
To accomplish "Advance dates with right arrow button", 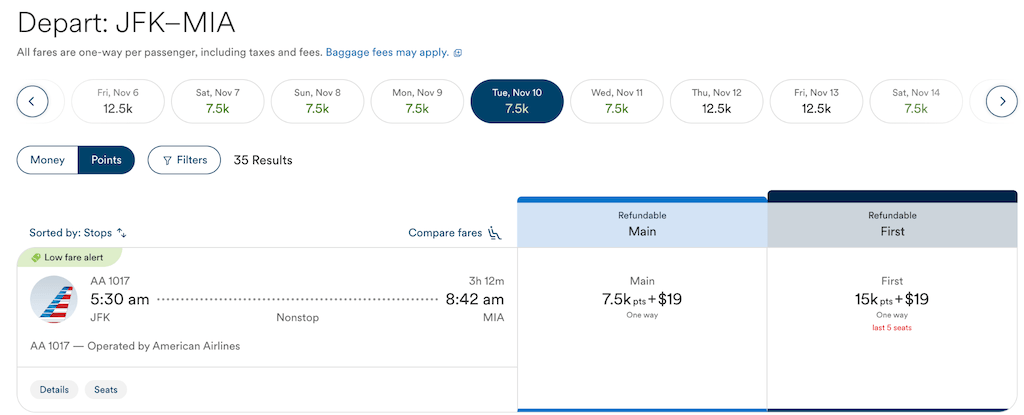I will (x=1001, y=101).
